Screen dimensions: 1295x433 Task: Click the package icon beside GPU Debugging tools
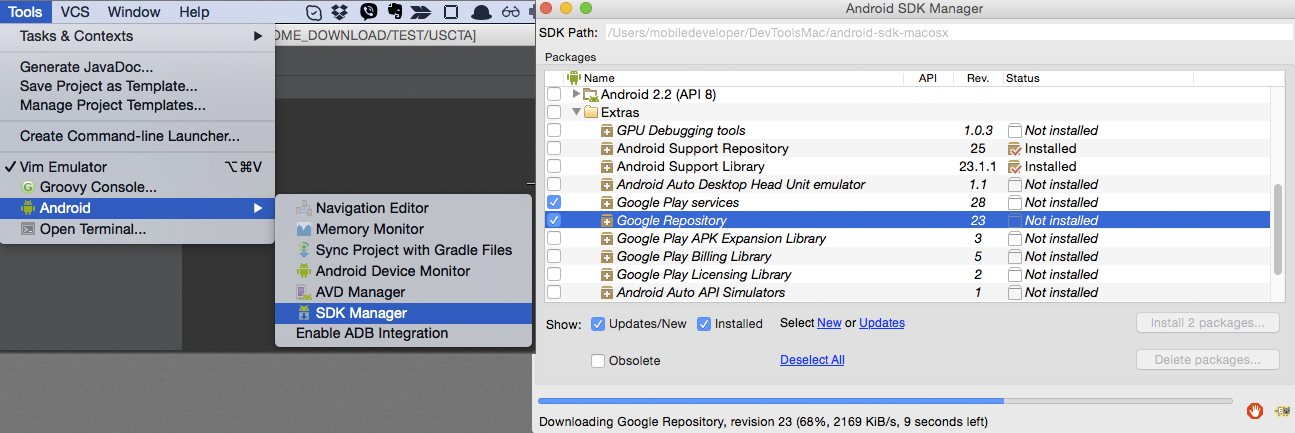pos(607,131)
